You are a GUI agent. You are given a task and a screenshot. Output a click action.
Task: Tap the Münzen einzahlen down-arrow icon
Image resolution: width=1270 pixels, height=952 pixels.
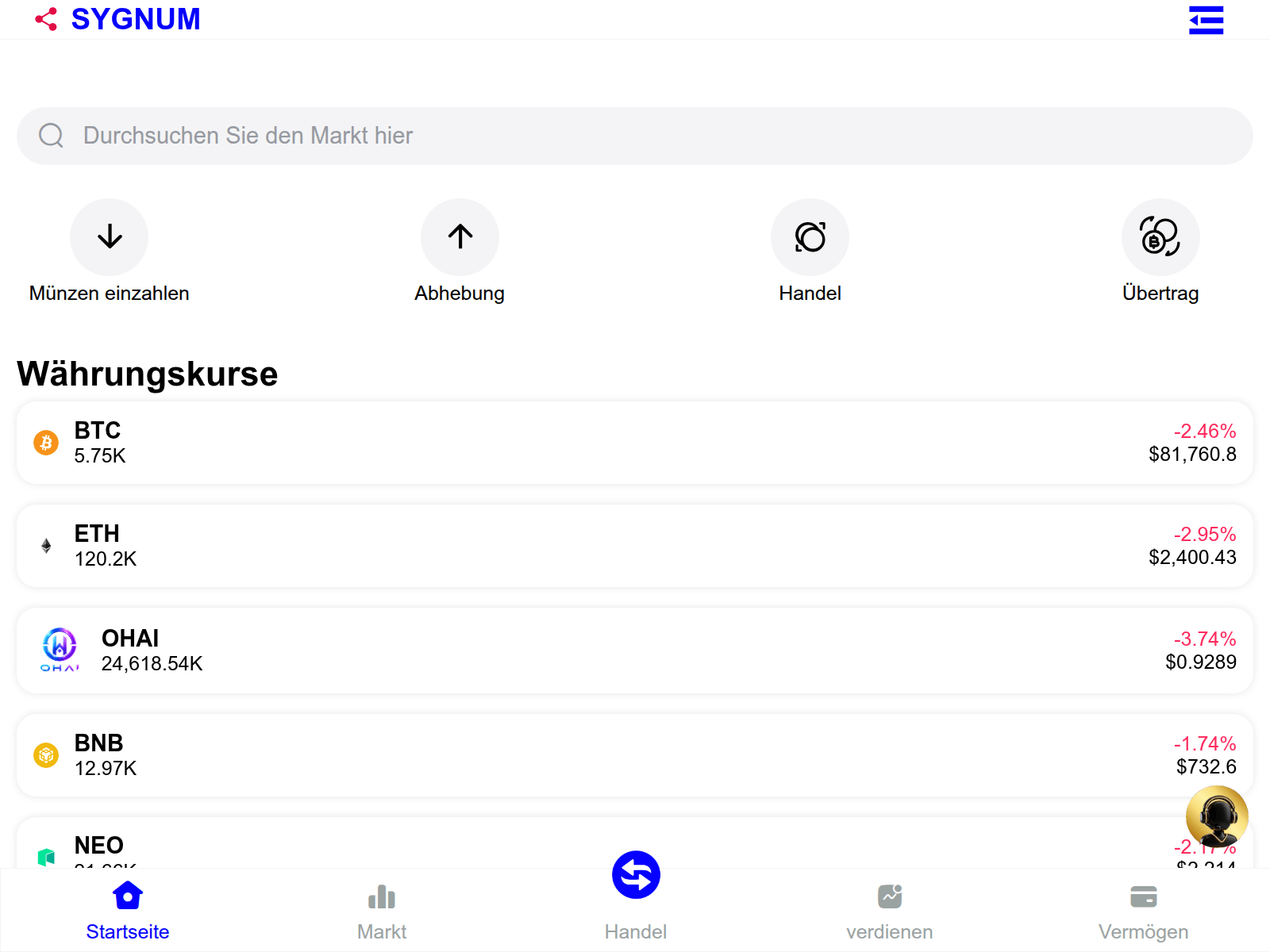[x=110, y=236]
